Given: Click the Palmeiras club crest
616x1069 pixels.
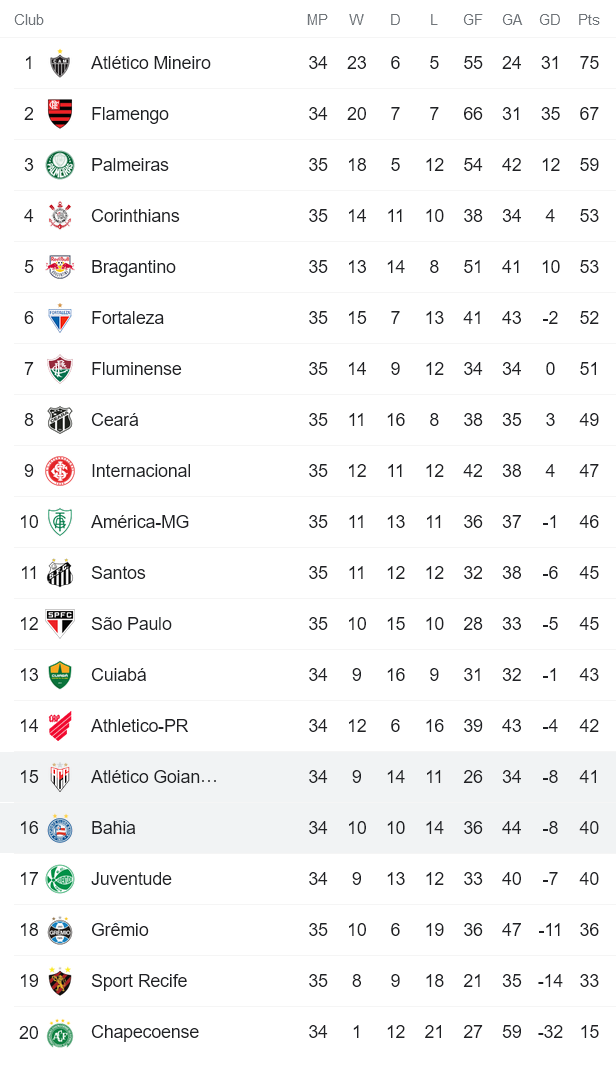Looking at the screenshot, I should 62,164.
